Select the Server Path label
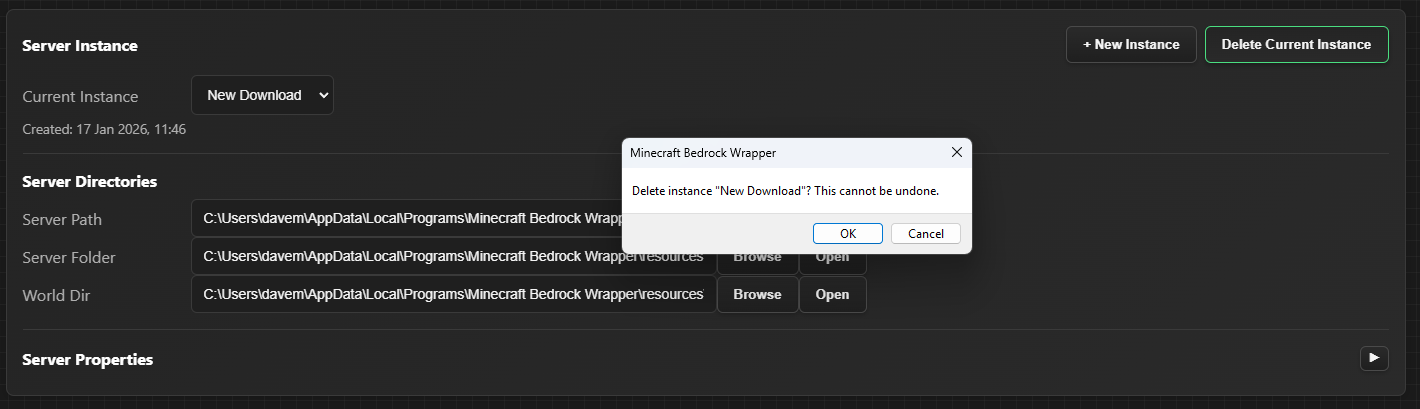 [62, 219]
